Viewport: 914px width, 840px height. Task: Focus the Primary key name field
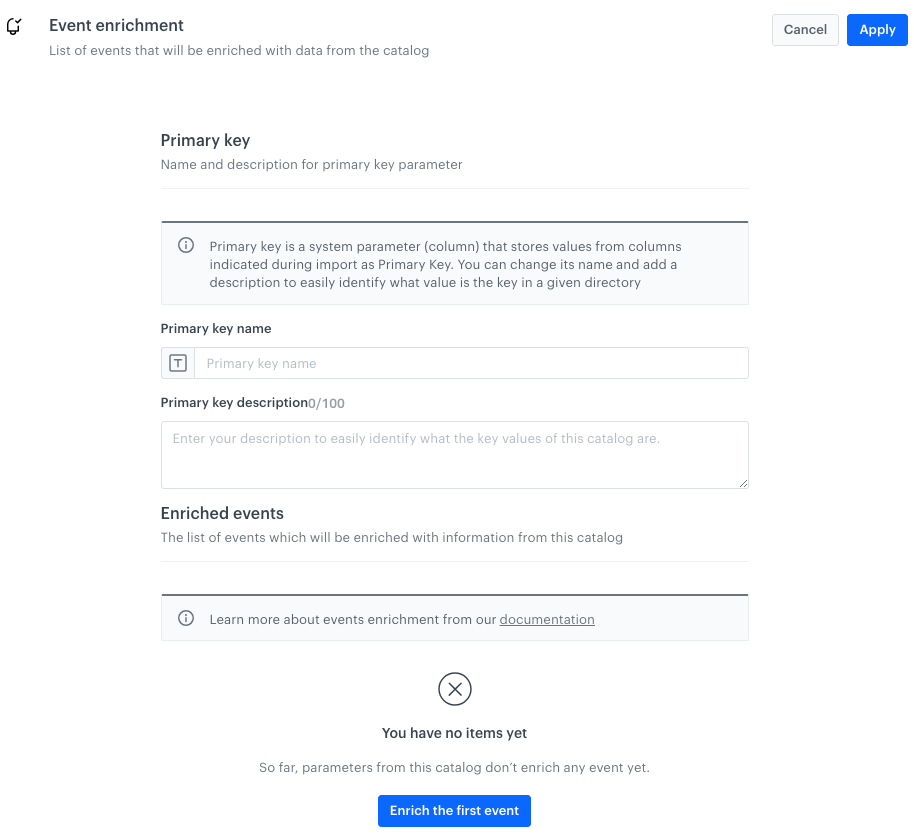(470, 363)
